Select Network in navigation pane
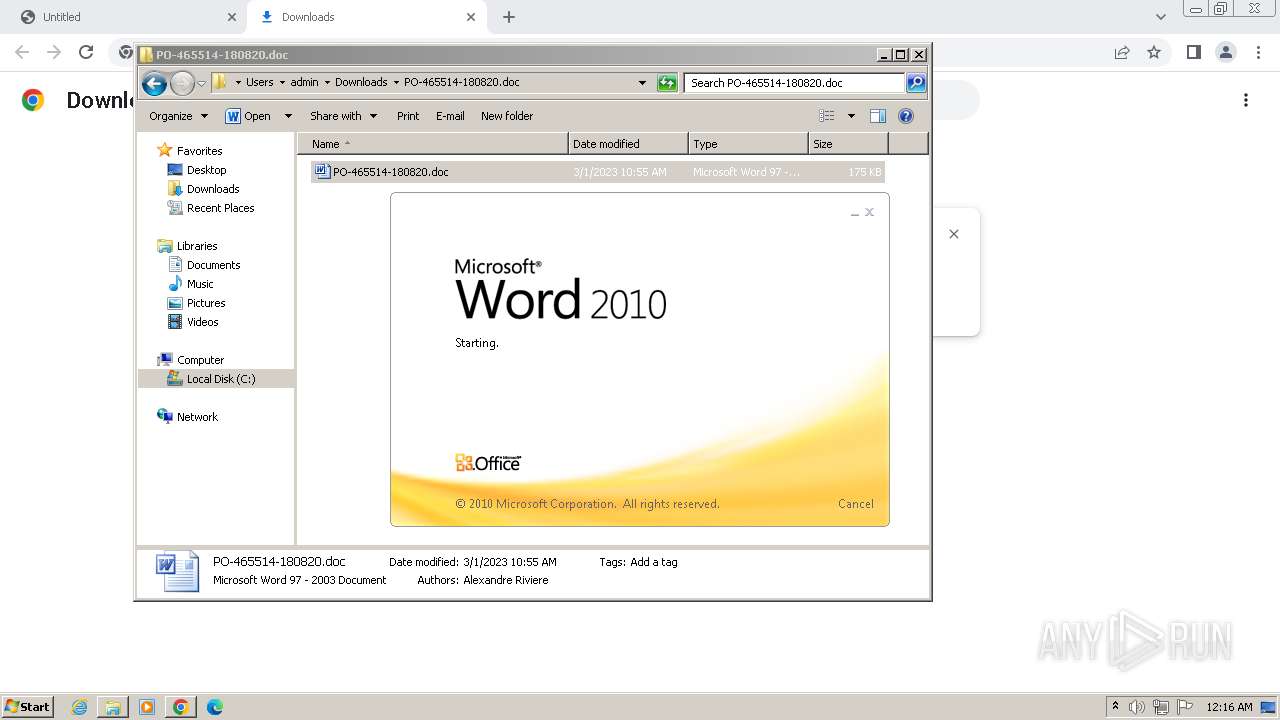The width and height of the screenshot is (1280, 720). pyautogui.click(x=197, y=417)
